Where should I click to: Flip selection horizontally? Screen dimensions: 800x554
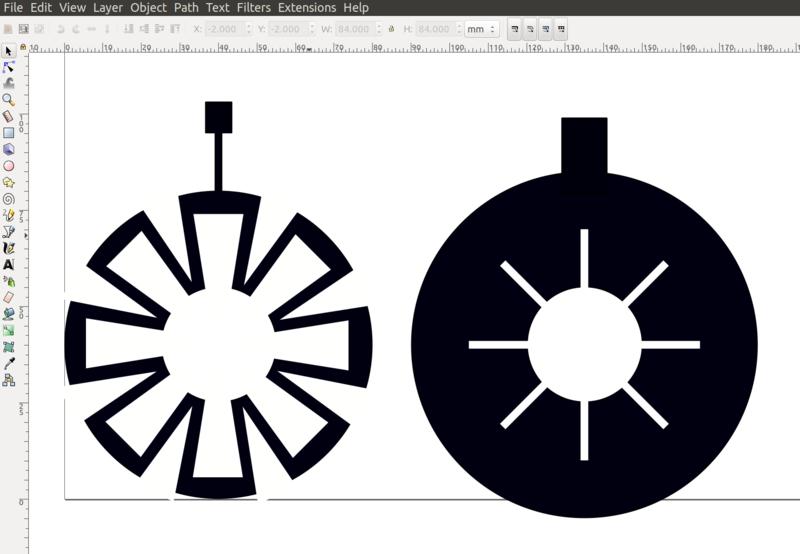[92, 29]
